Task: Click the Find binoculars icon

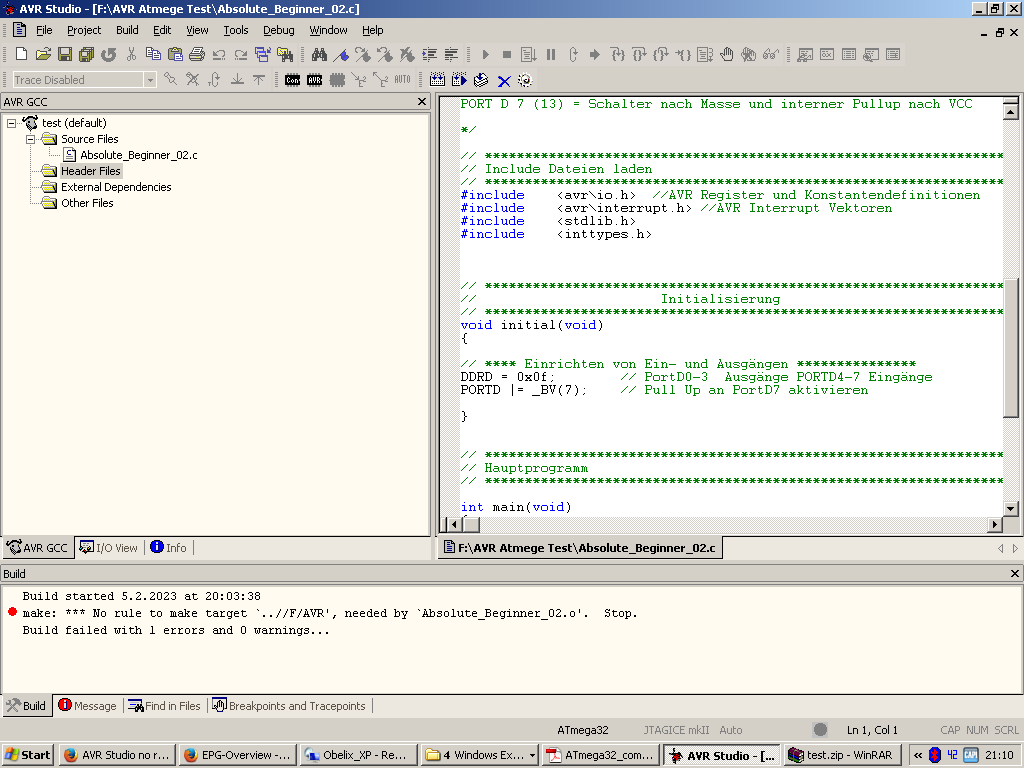Action: 319,54
